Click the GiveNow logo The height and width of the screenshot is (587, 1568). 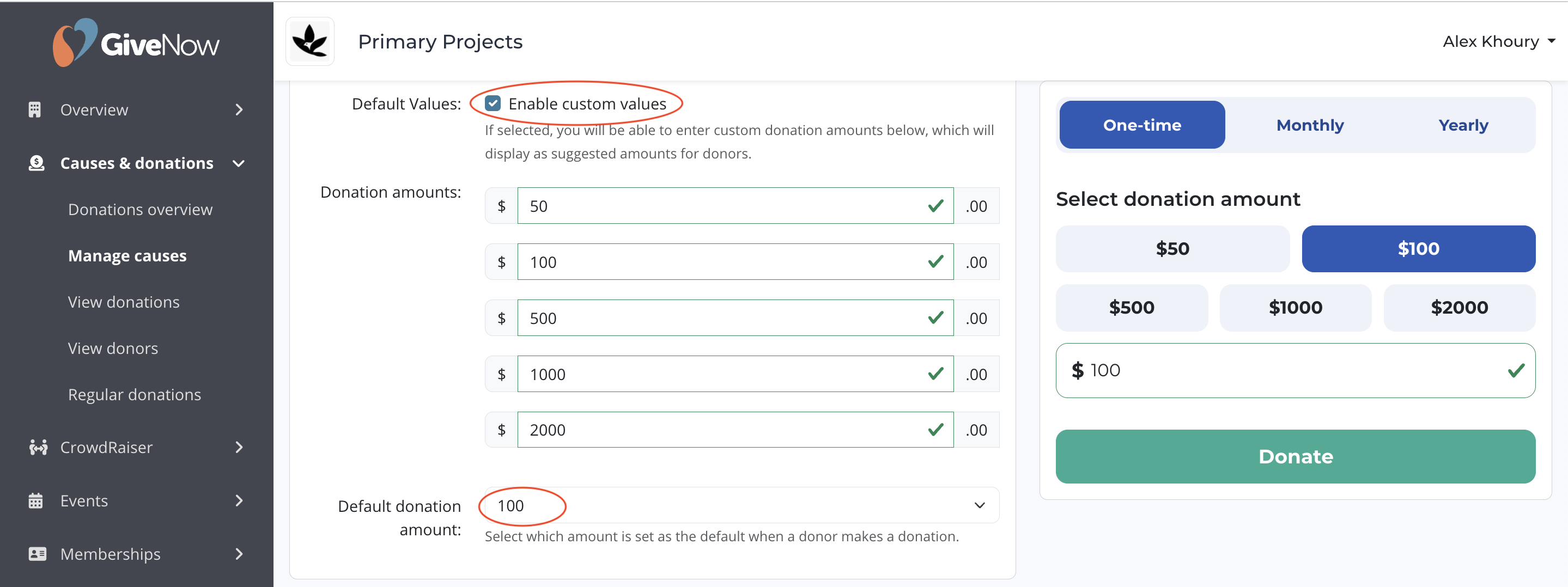click(136, 42)
